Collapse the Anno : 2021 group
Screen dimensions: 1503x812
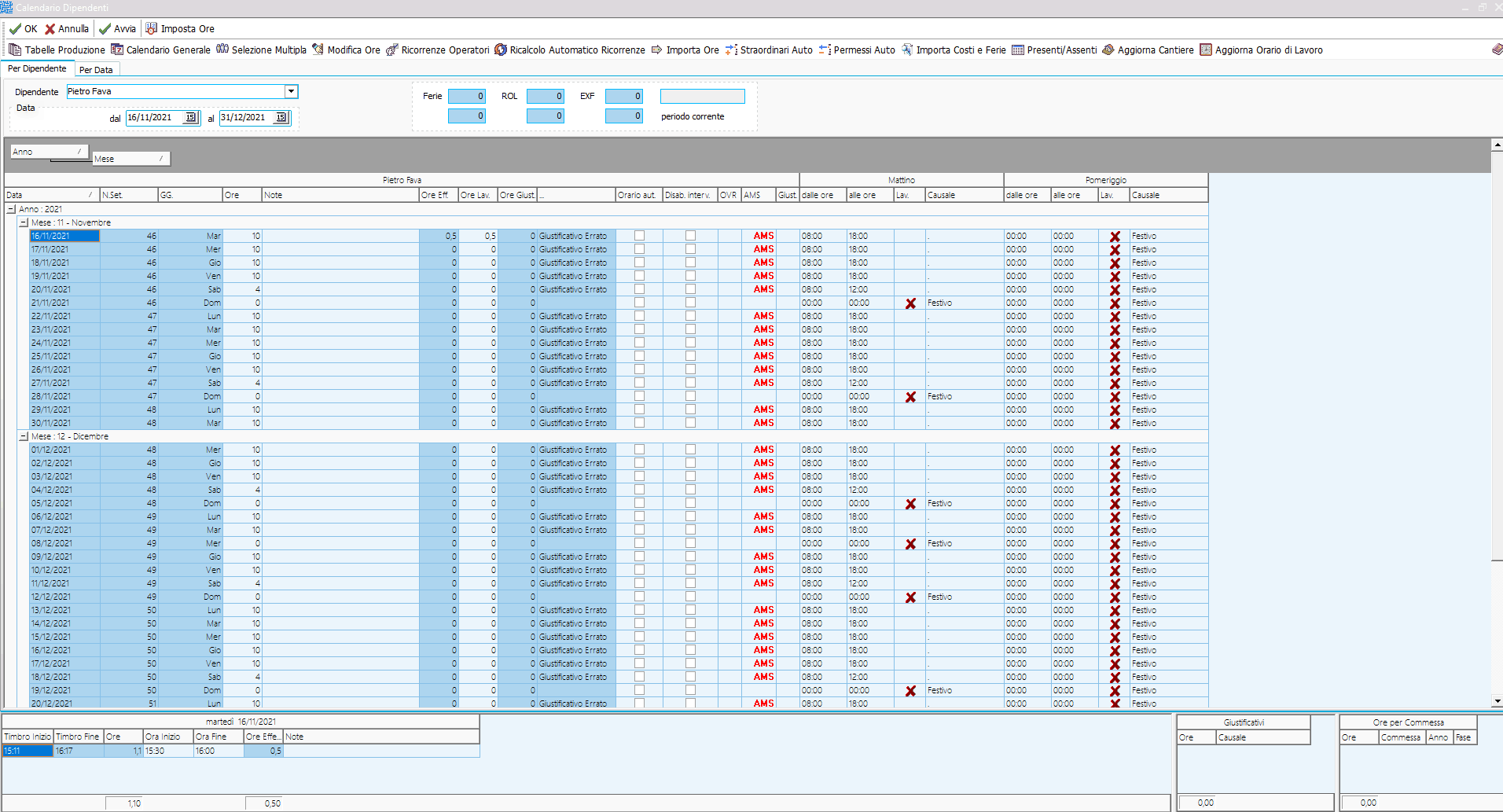coord(11,209)
